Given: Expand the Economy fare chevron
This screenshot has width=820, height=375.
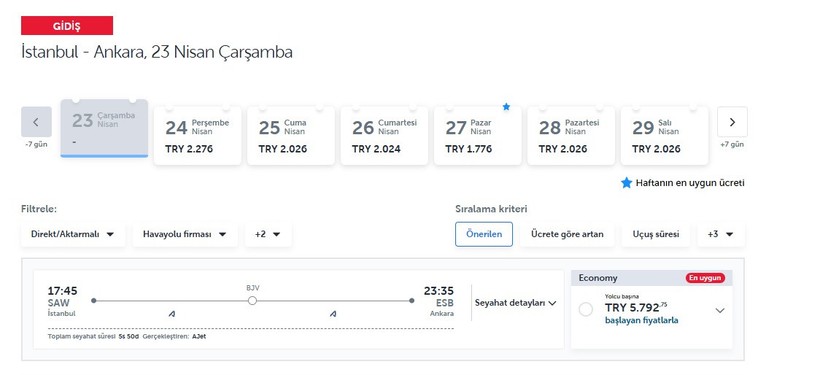Looking at the screenshot, I should [x=720, y=310].
